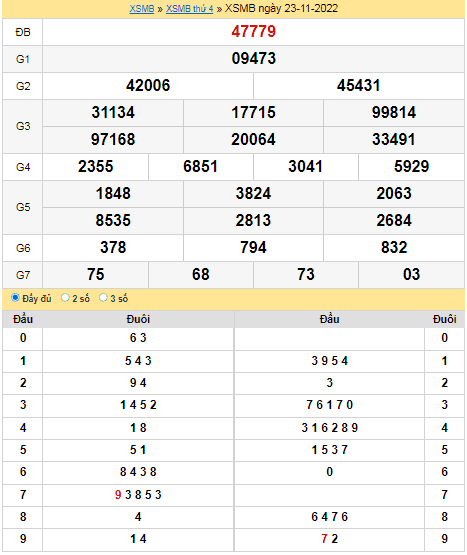Screen dimensions: 467x555
Task: Click the XSMB ngày 23-11-2022 title text
Action: click(x=281, y=8)
